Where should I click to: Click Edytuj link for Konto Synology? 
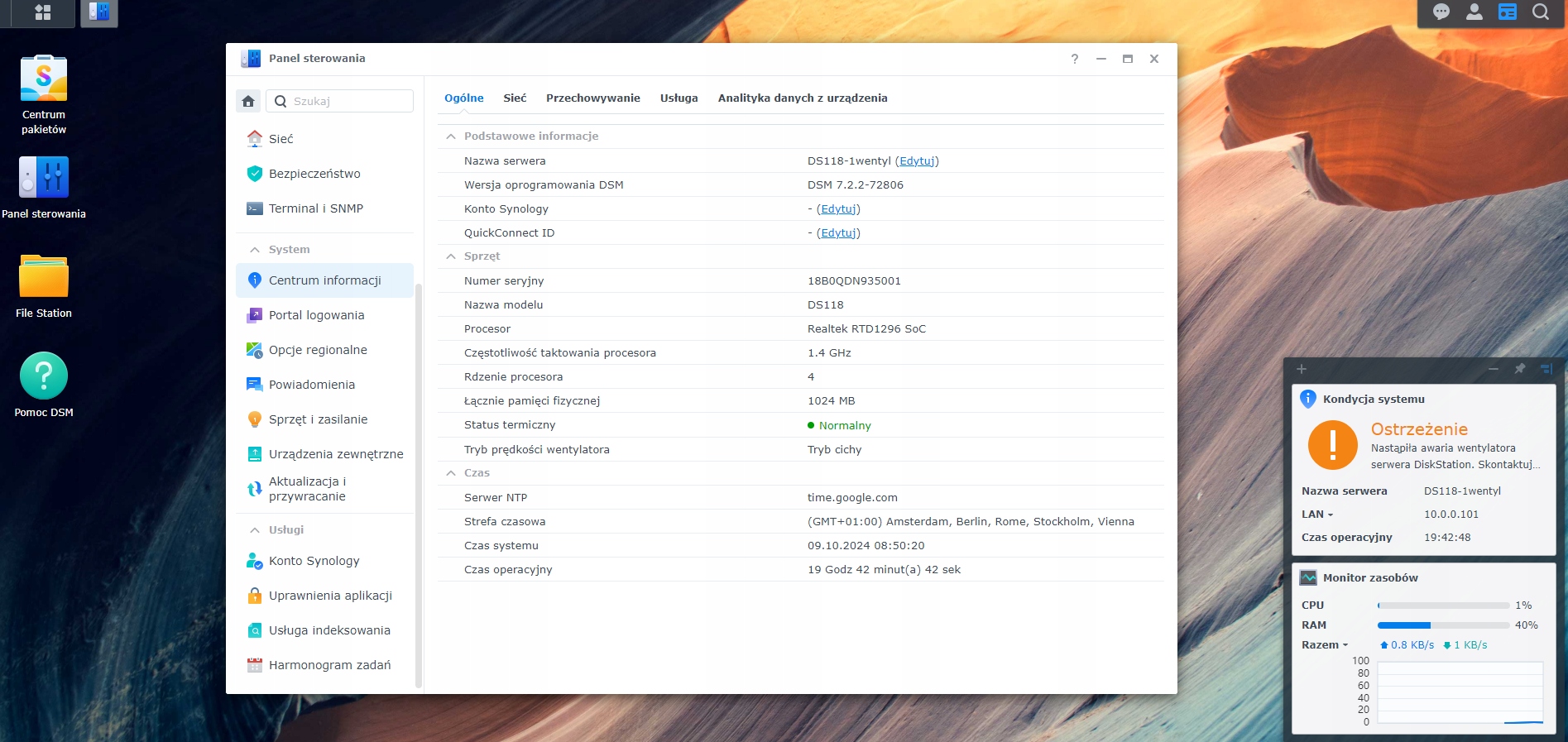tap(839, 209)
